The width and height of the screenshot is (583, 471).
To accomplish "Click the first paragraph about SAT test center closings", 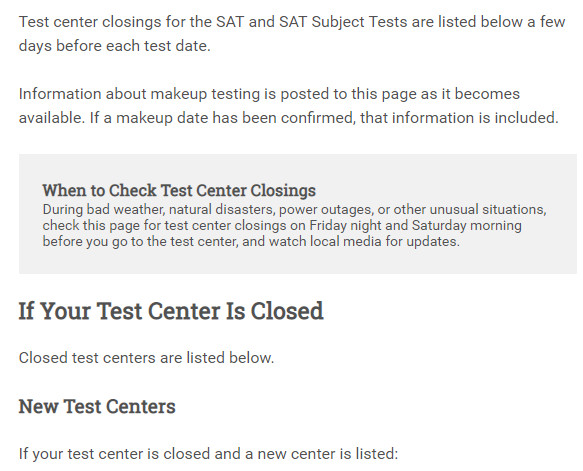I will pos(292,34).
